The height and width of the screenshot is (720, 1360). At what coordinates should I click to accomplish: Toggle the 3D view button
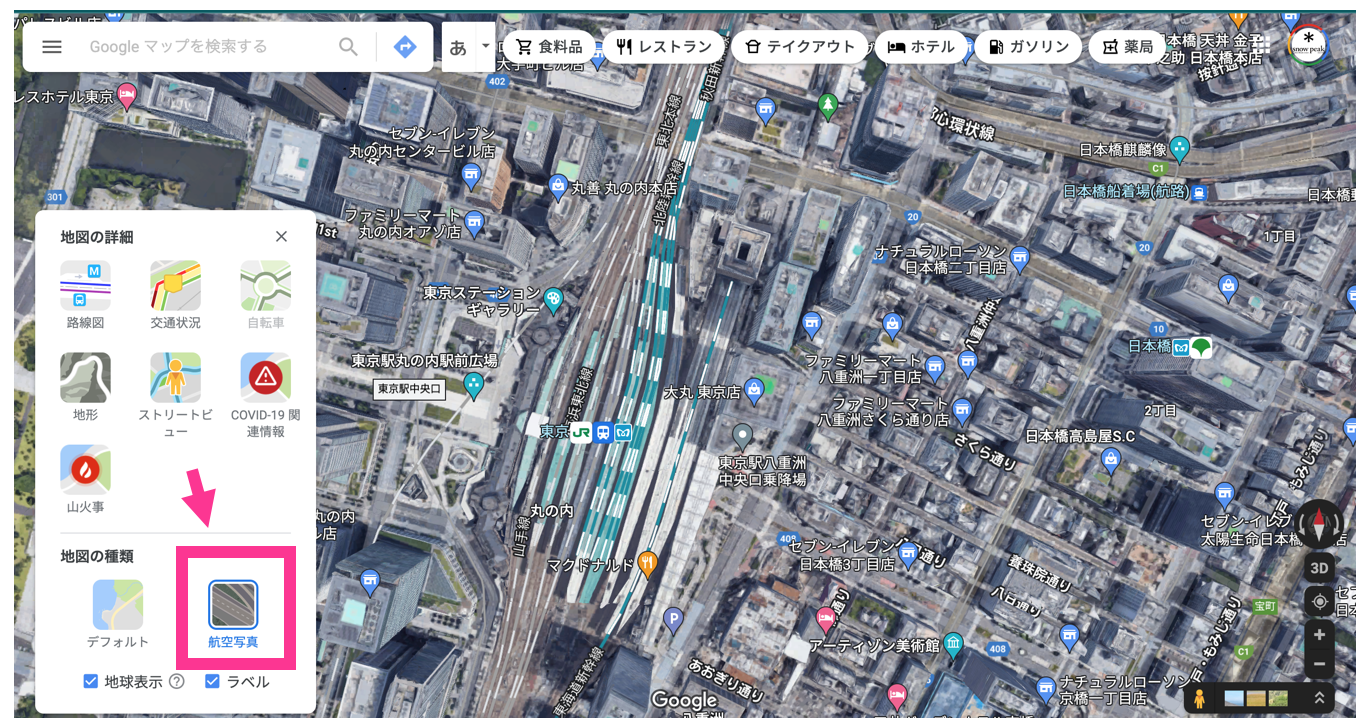pyautogui.click(x=1319, y=568)
